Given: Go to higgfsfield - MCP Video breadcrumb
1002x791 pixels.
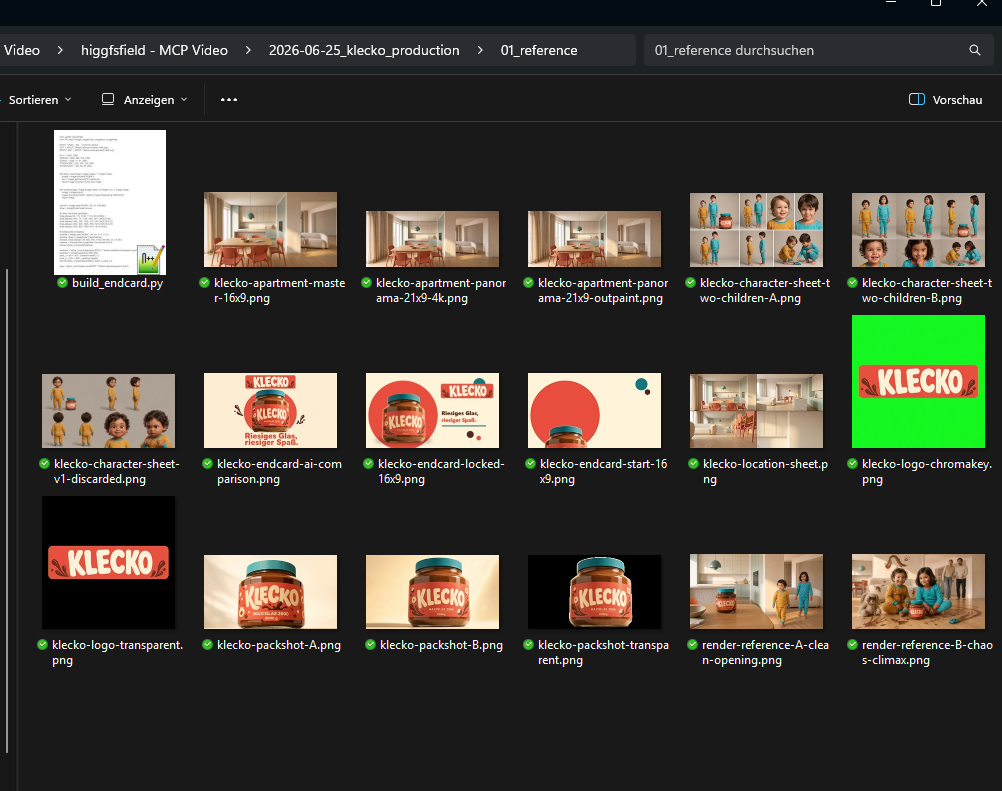Looking at the screenshot, I should (x=154, y=50).
